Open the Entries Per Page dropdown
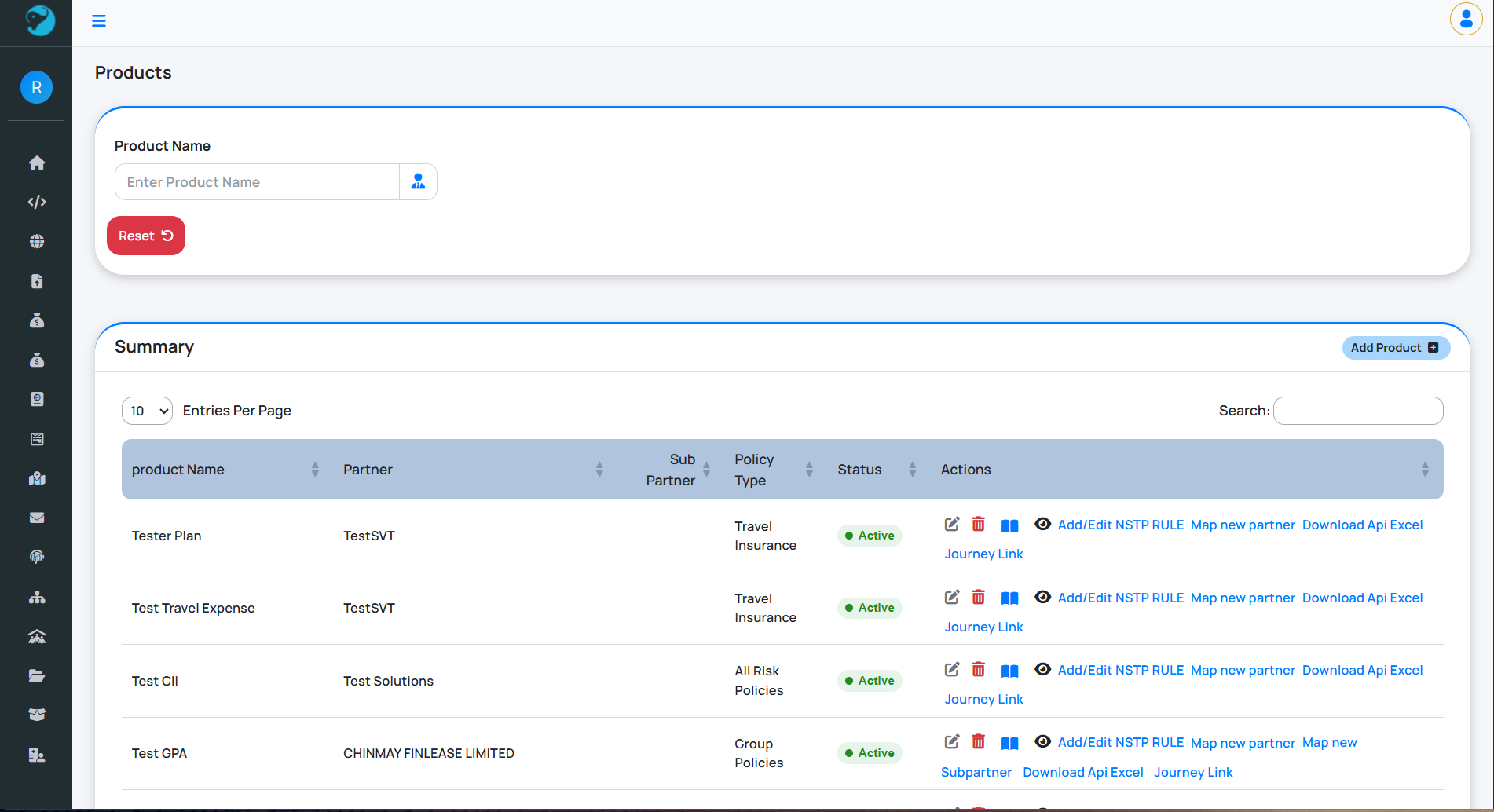The image size is (1494, 812). pyautogui.click(x=147, y=411)
